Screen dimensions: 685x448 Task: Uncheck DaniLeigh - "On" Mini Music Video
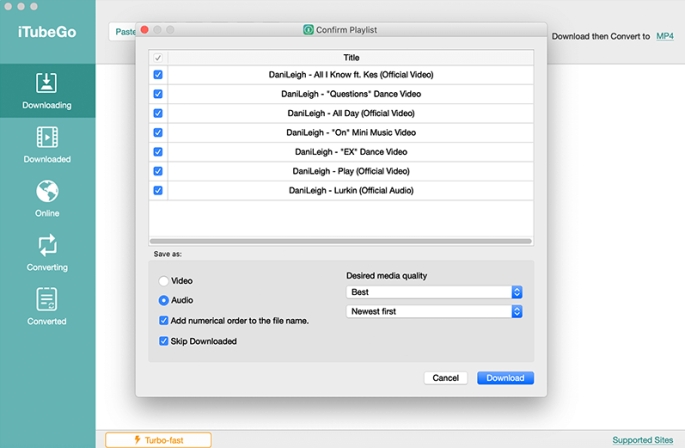(158, 132)
